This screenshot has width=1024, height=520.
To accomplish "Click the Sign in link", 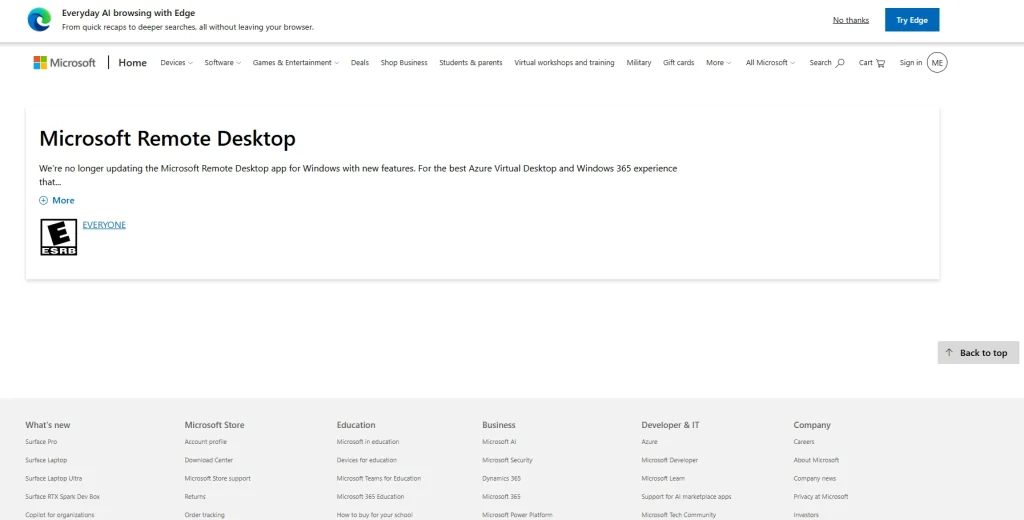I will (910, 63).
